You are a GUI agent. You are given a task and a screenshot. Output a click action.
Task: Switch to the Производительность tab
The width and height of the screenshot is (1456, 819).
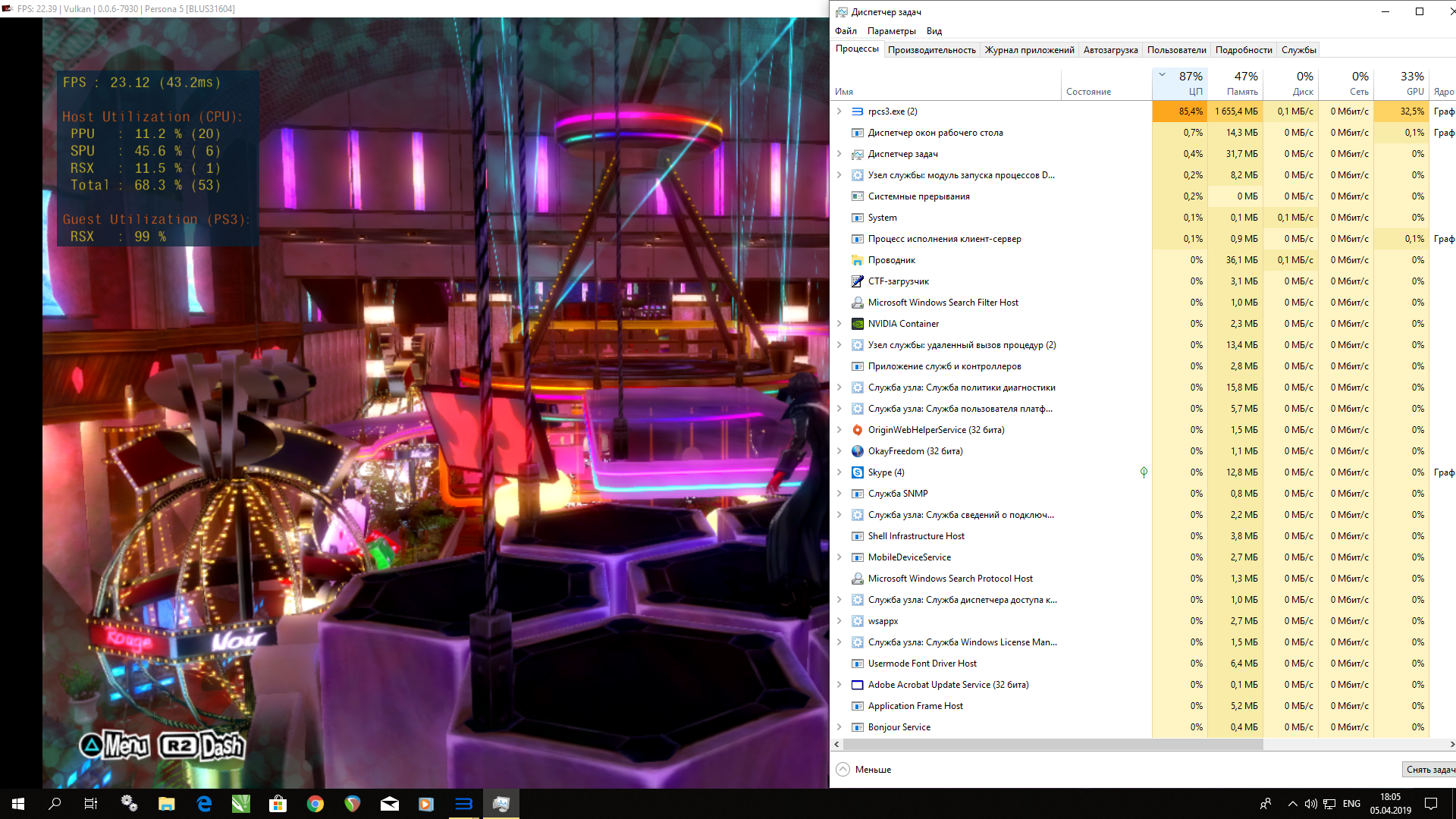click(x=931, y=50)
